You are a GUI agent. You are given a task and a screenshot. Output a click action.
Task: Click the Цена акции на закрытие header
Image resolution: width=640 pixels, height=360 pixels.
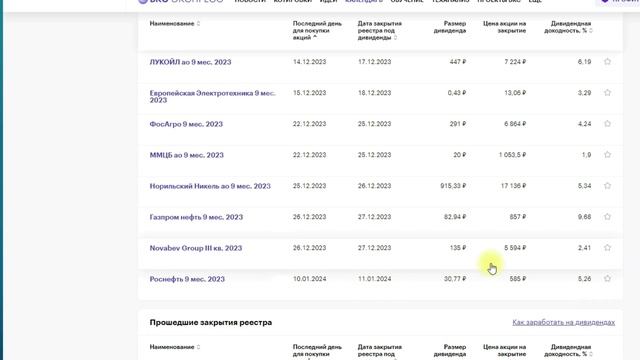[504, 27]
